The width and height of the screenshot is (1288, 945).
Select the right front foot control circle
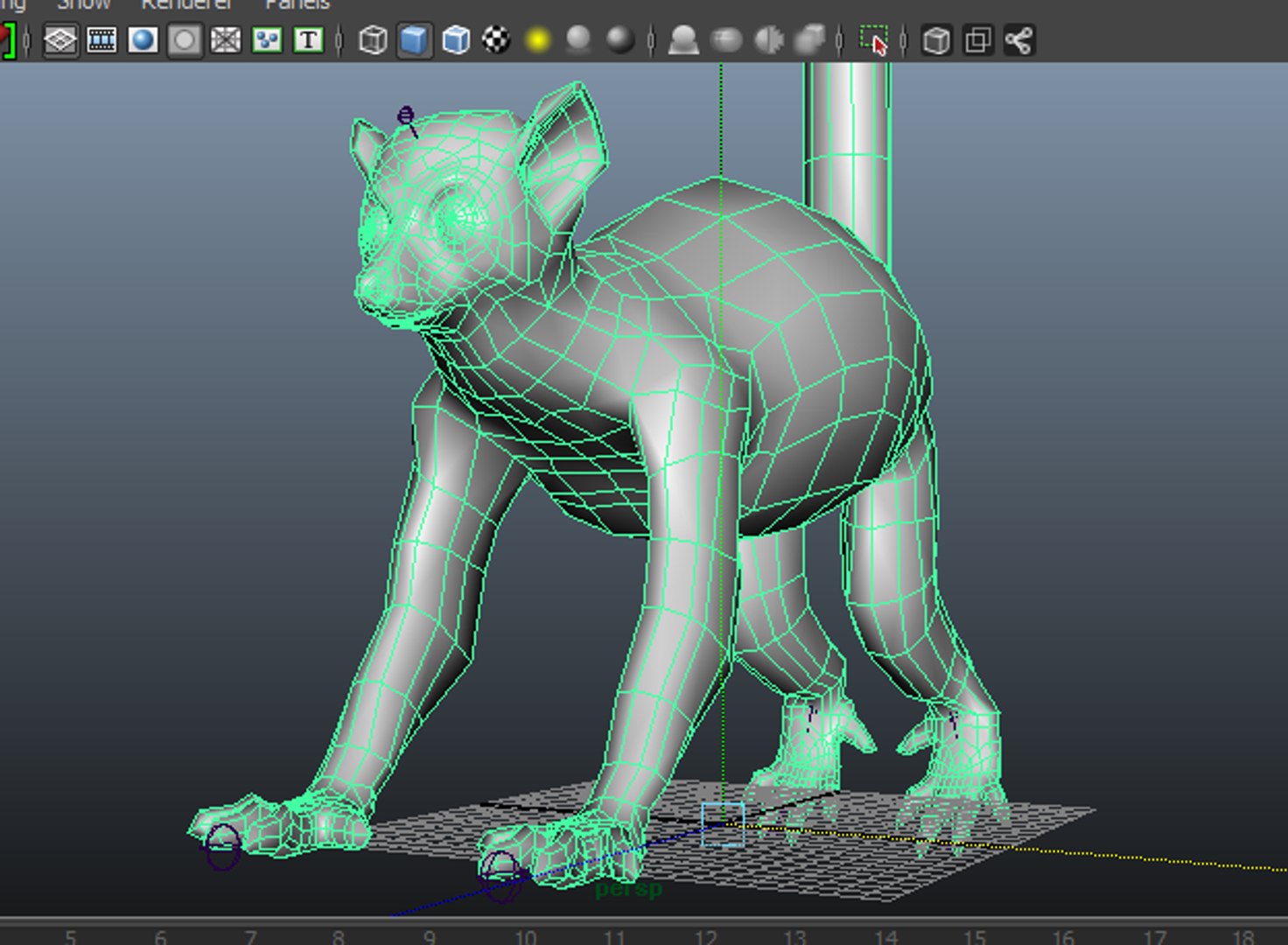502,875
